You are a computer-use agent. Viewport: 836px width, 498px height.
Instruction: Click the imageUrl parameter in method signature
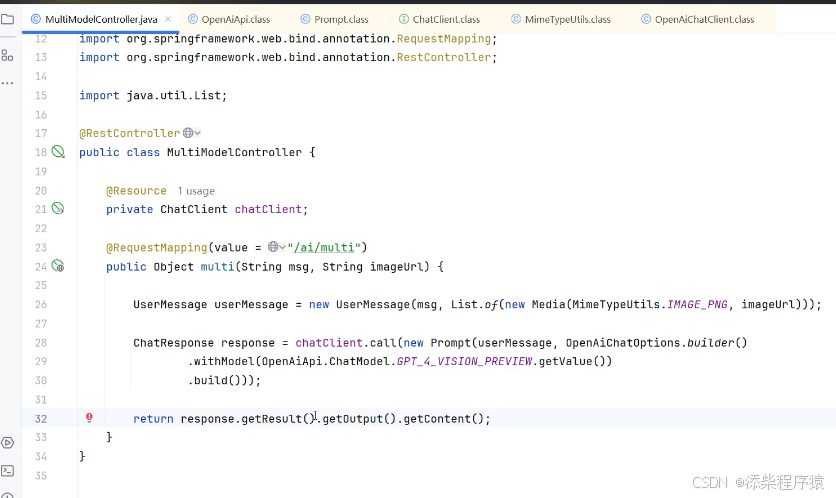(x=397, y=267)
